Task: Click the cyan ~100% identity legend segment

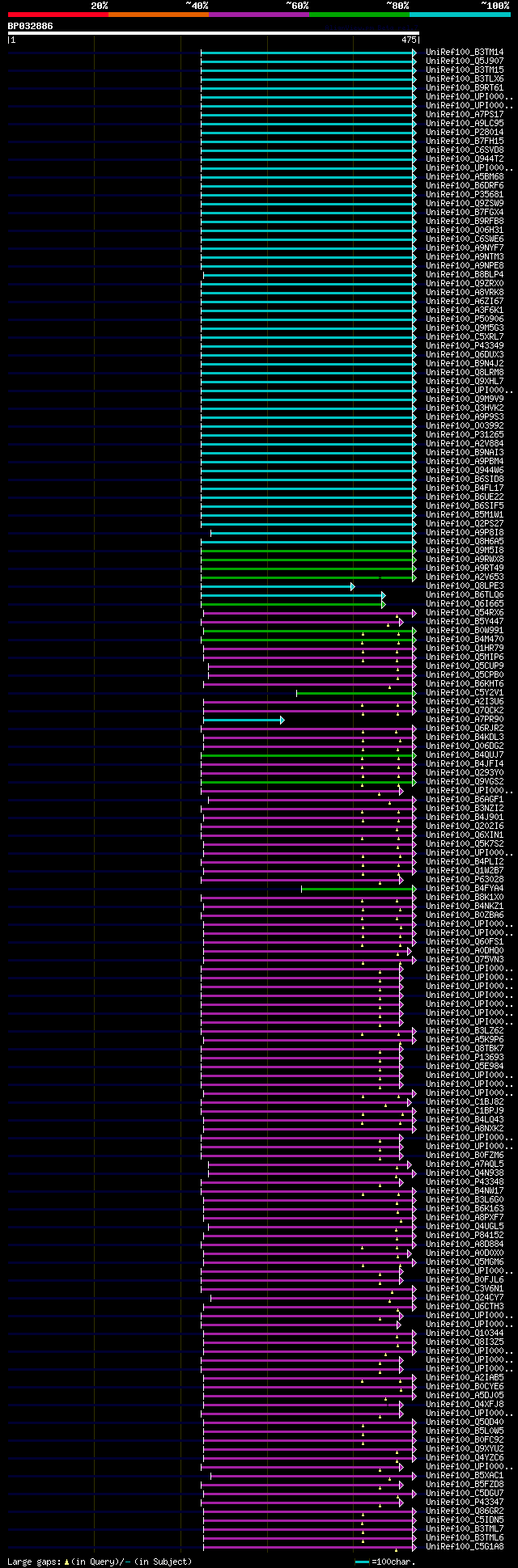Action: [x=459, y=15]
